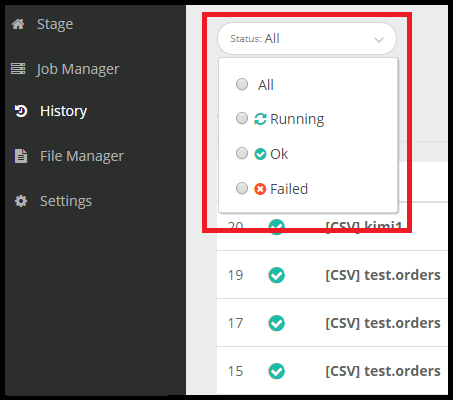Click the success status icon on row 19

277,275
